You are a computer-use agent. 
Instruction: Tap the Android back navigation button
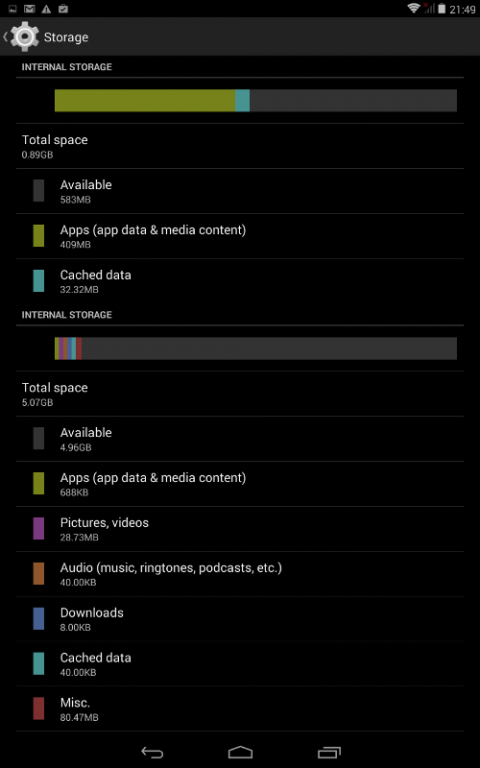[152, 752]
